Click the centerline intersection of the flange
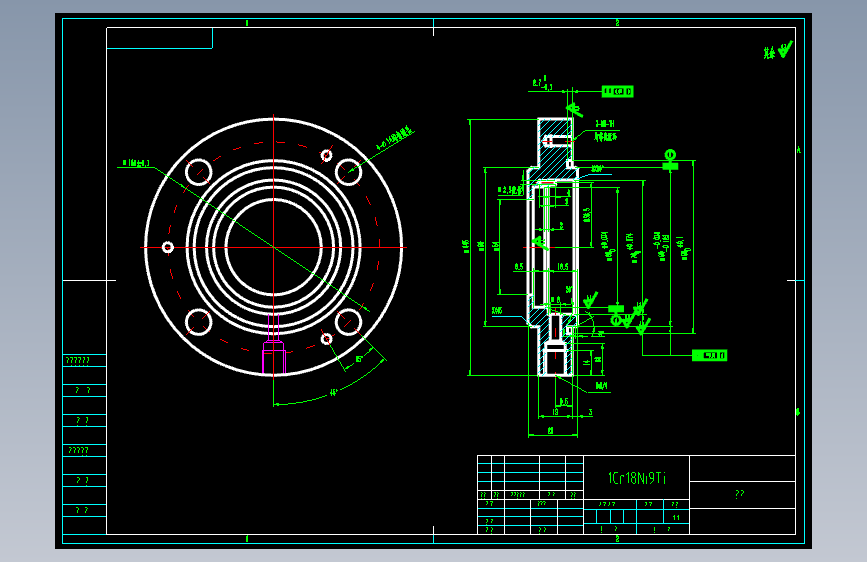867x562 pixels. (274, 247)
